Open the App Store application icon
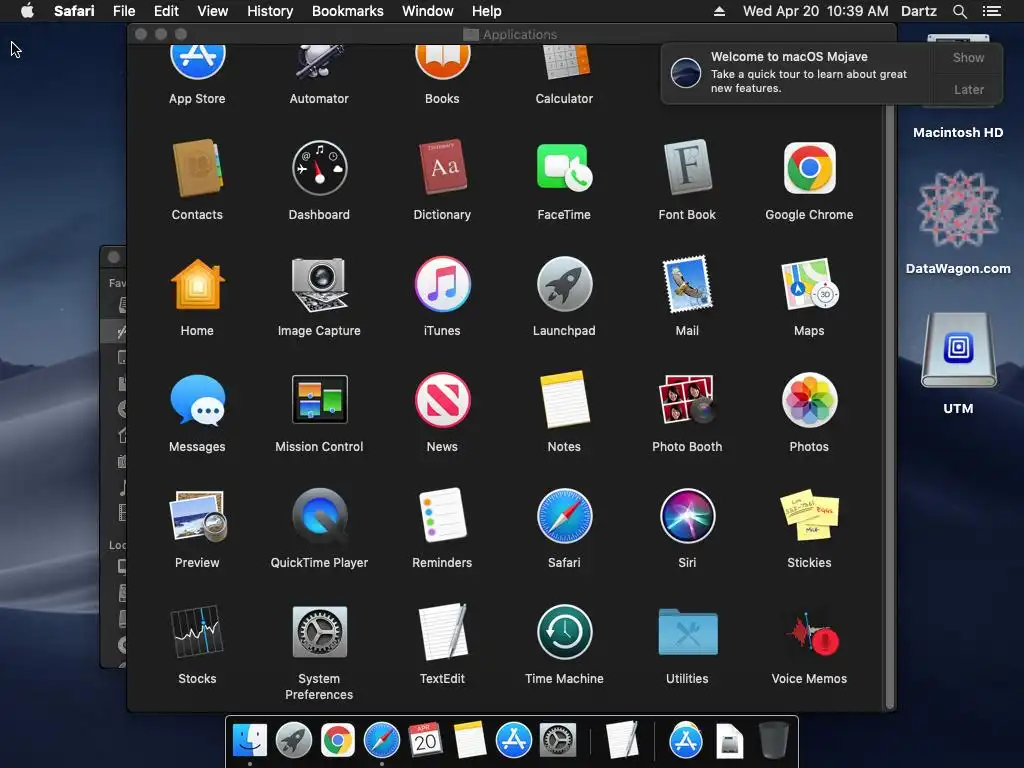Screen dimensions: 1024x768 coord(197,62)
